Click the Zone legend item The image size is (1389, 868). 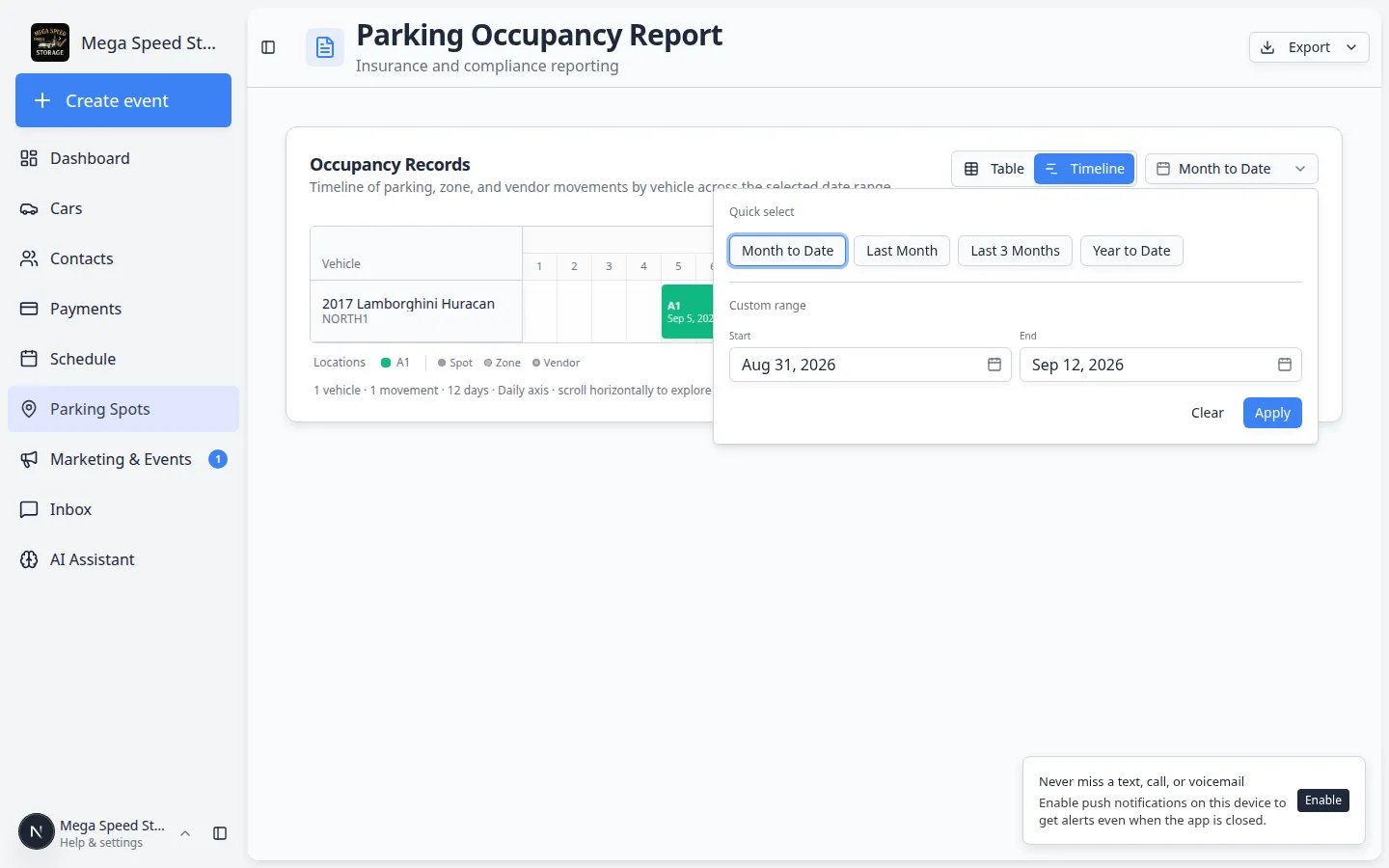click(x=503, y=363)
